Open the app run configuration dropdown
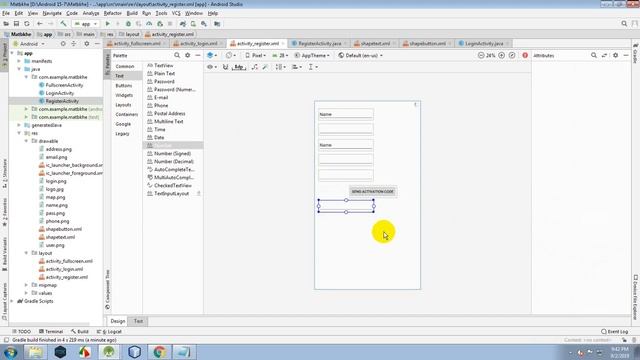The height and width of the screenshot is (360, 640). pyautogui.click(x=86, y=24)
